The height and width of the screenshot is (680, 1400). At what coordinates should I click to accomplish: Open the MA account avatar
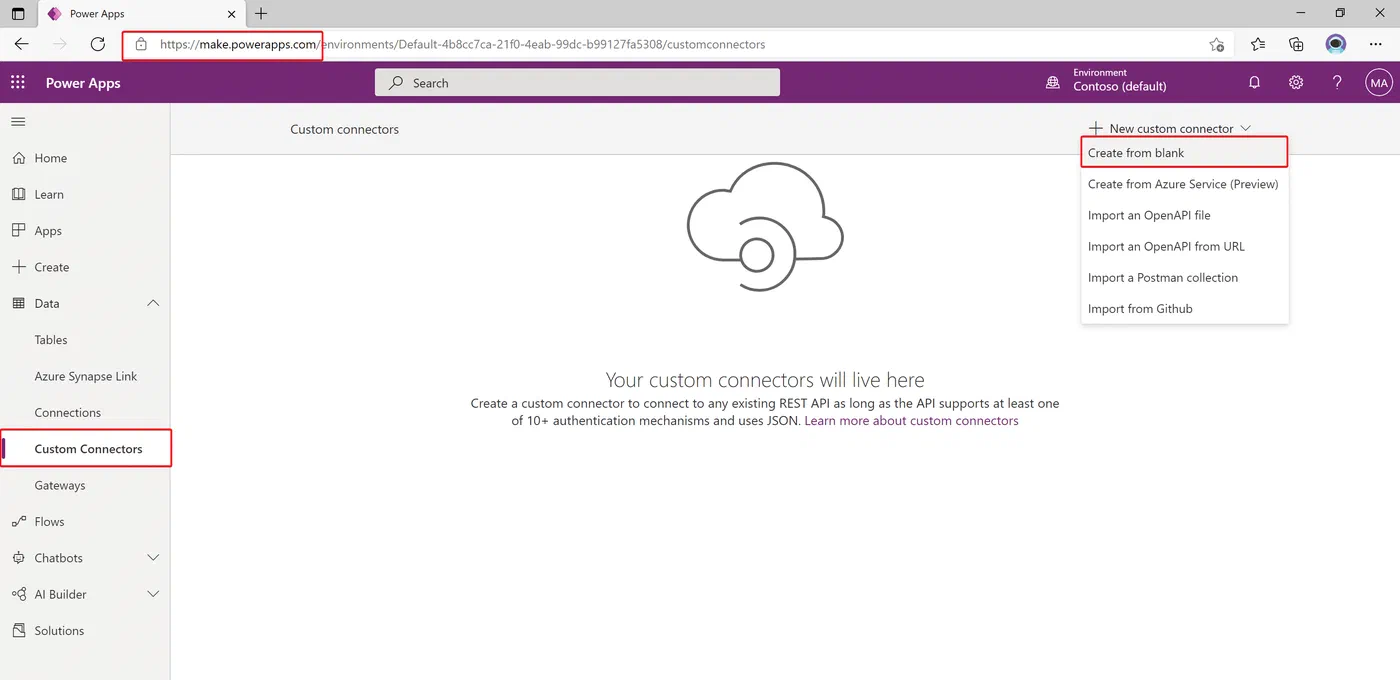coord(1379,83)
